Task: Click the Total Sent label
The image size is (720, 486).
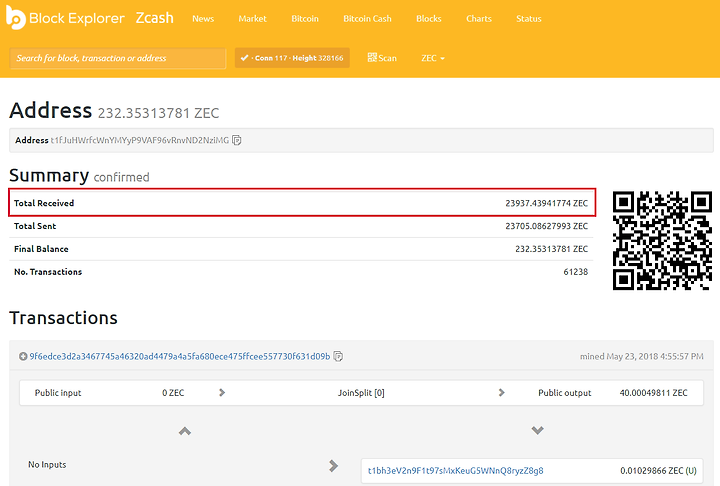Action: 35,226
